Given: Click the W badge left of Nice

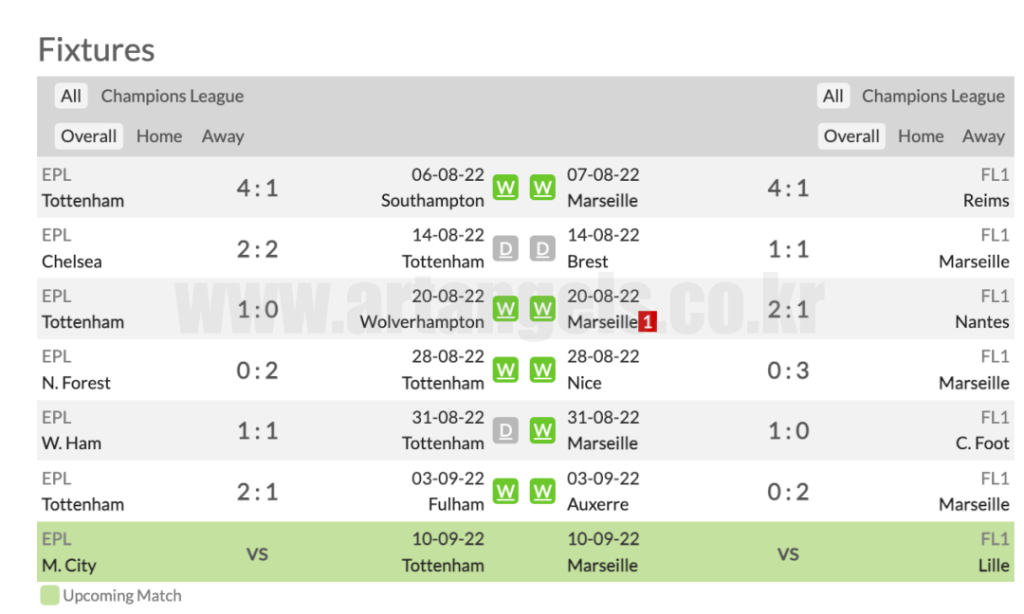Looking at the screenshot, I should click(x=542, y=370).
